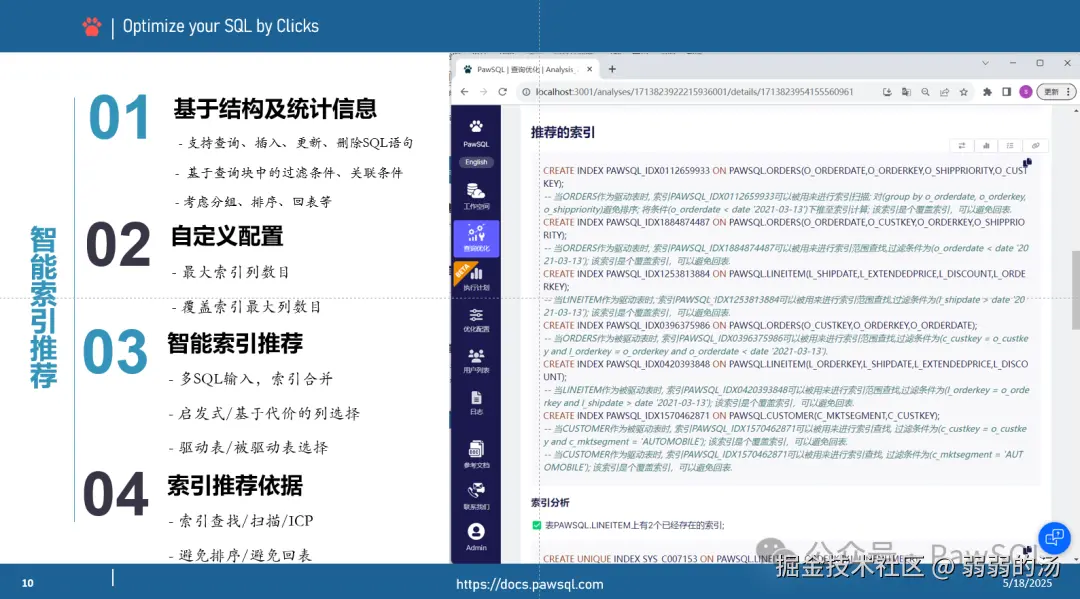Open the purple browser profile avatar
1080x599 pixels.
tap(1026, 92)
